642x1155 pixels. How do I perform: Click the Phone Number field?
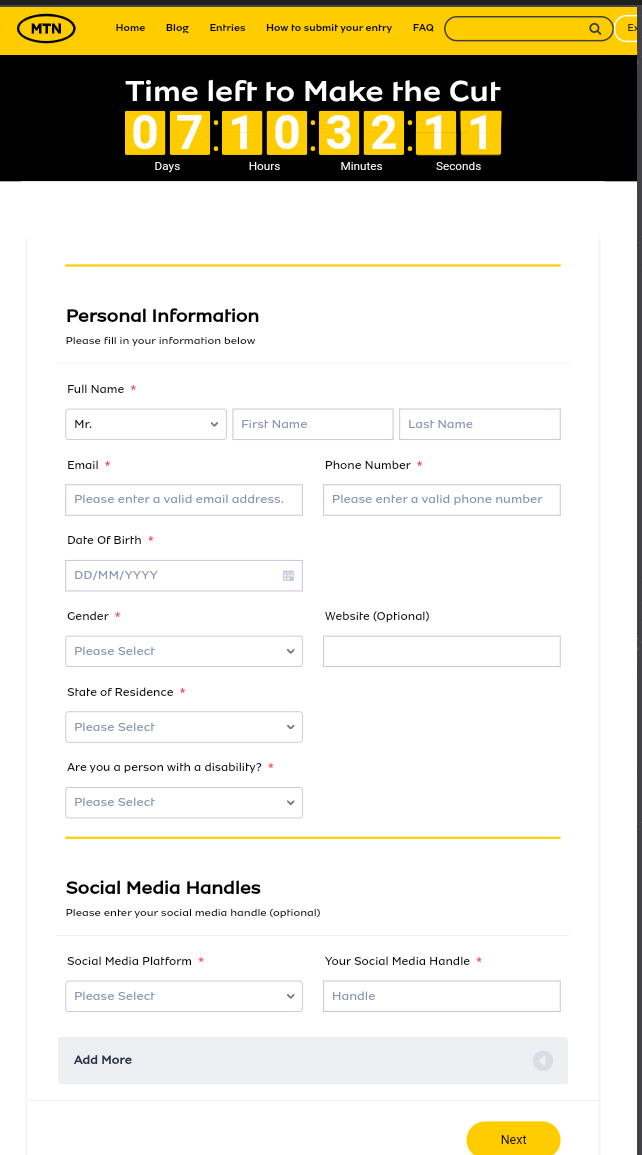click(x=441, y=499)
